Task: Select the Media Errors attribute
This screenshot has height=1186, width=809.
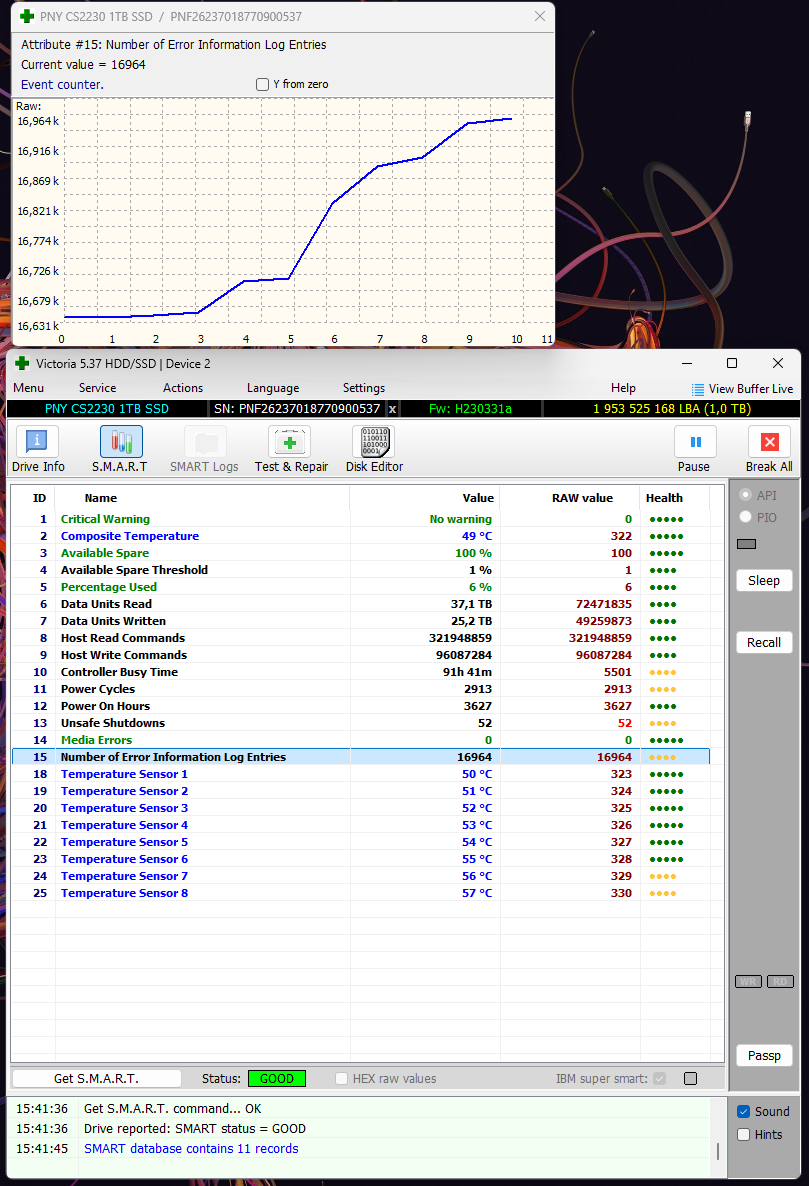Action: pos(361,740)
